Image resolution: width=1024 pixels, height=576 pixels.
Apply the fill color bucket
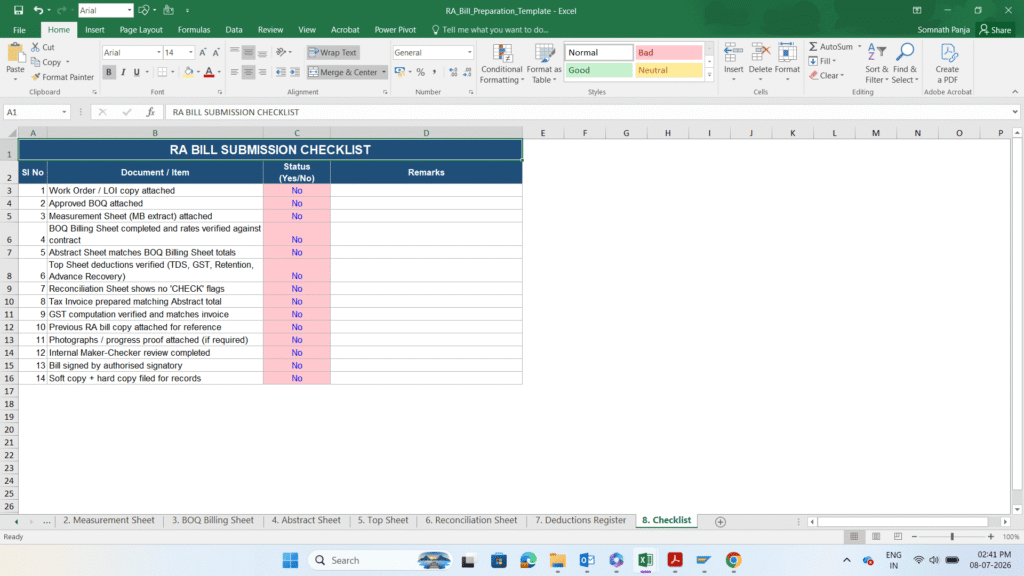(x=188, y=72)
